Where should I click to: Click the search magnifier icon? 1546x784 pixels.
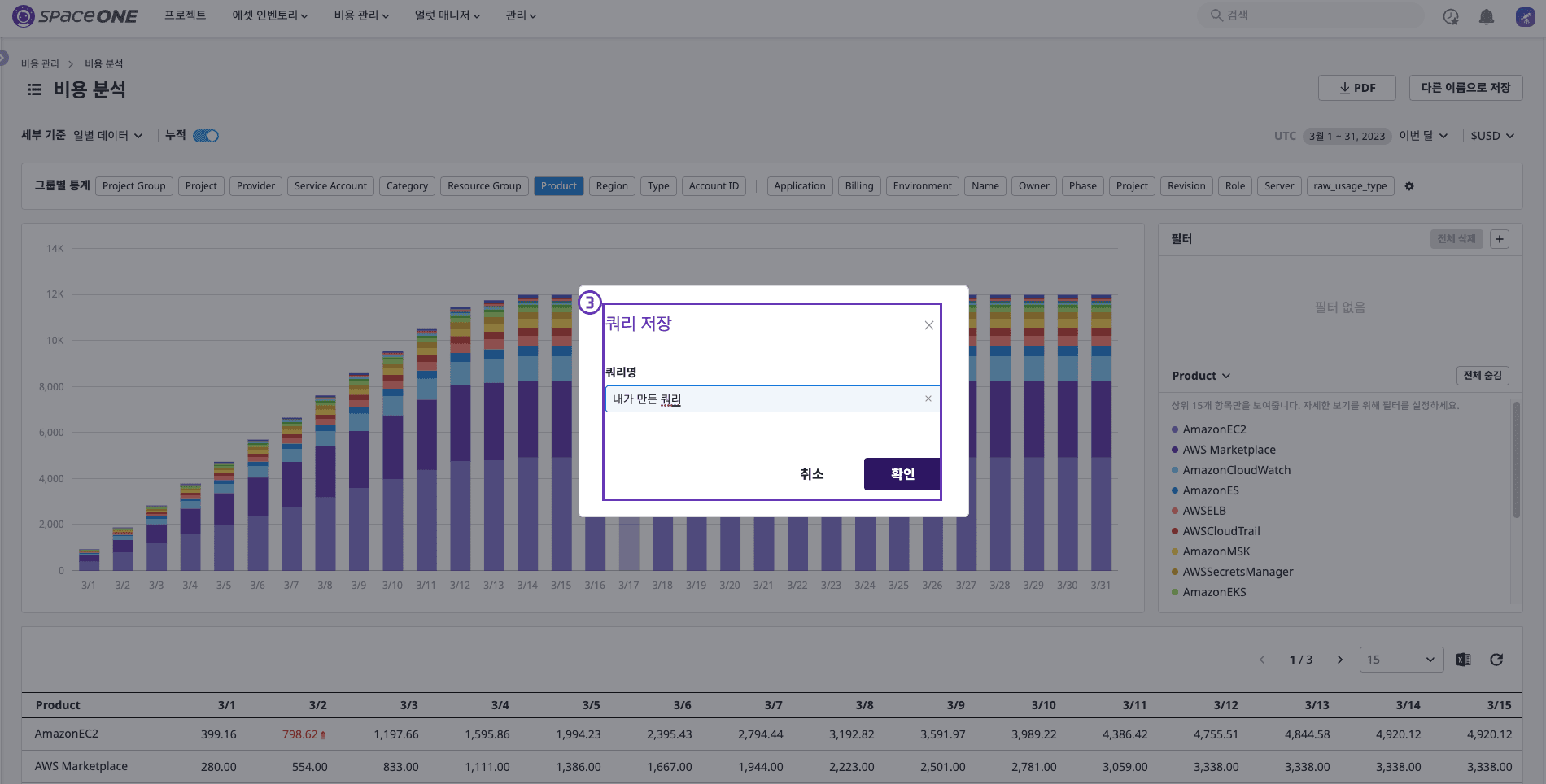pos(1216,15)
